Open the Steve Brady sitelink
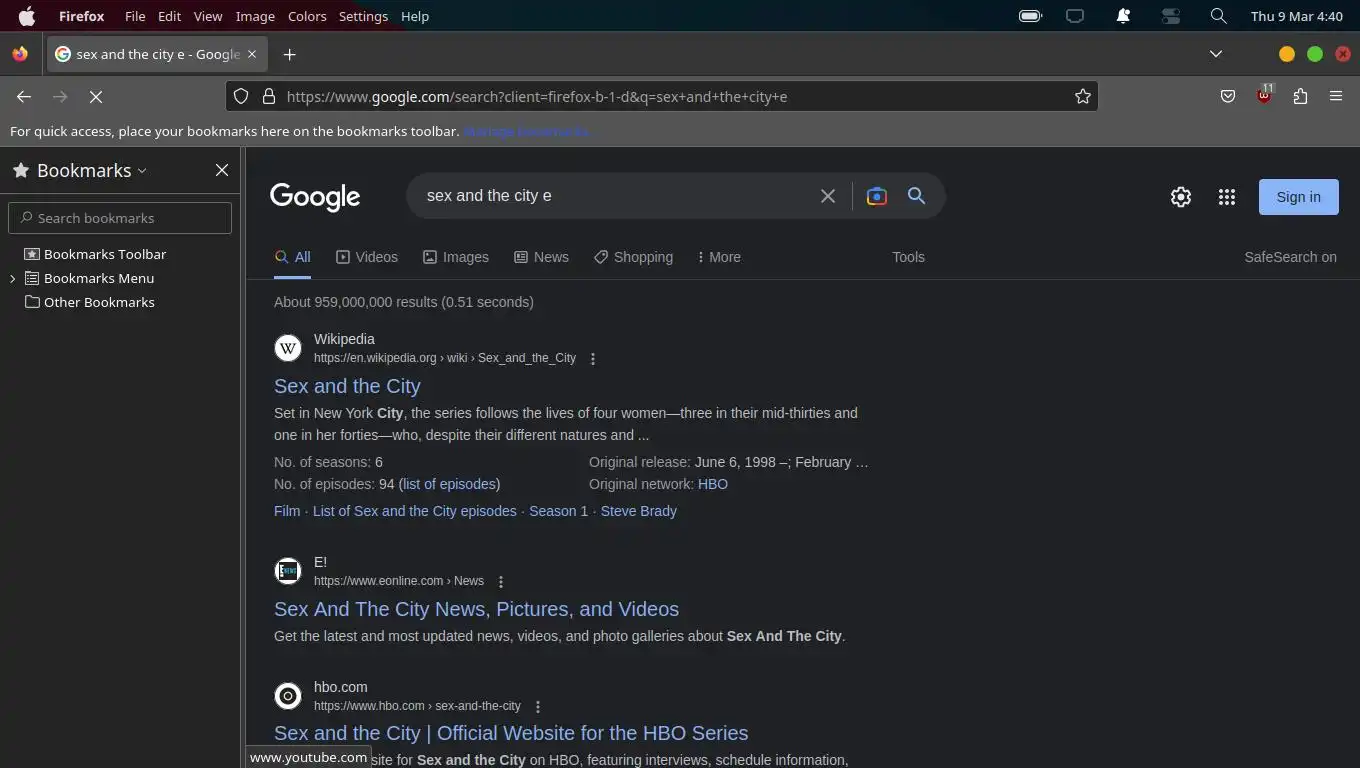The image size is (1360, 768). [638, 511]
